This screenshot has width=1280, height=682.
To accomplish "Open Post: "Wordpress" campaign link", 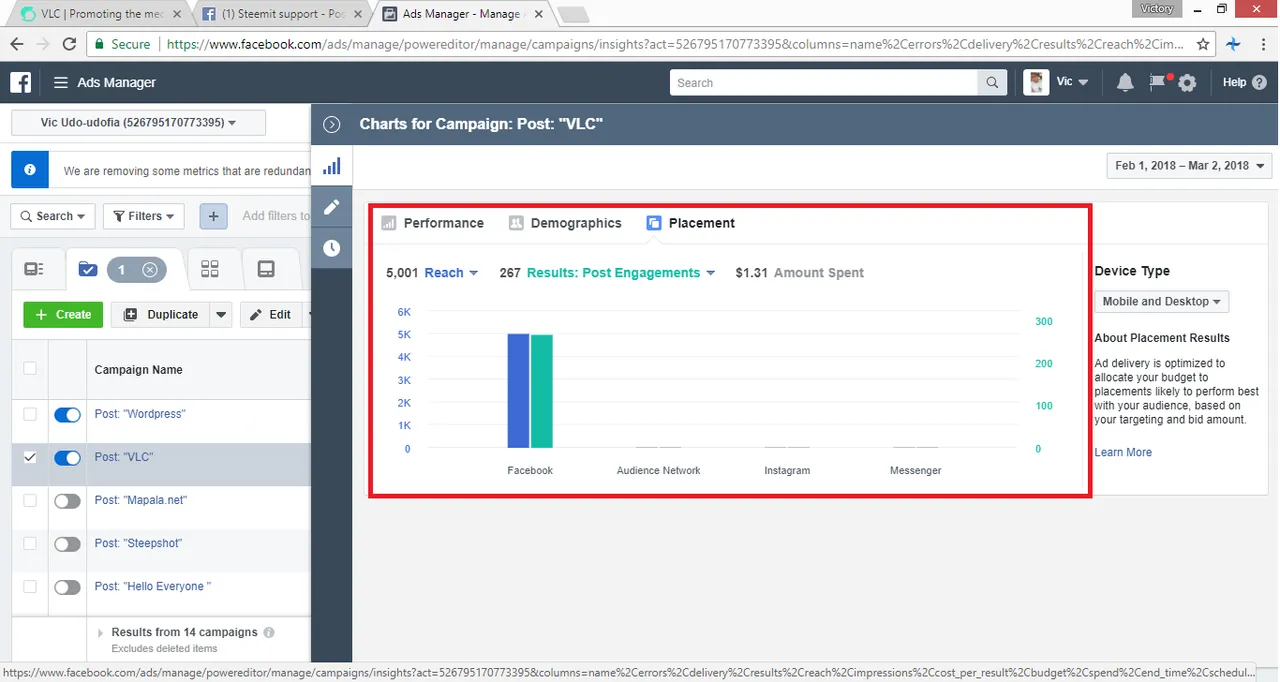I will coord(140,414).
